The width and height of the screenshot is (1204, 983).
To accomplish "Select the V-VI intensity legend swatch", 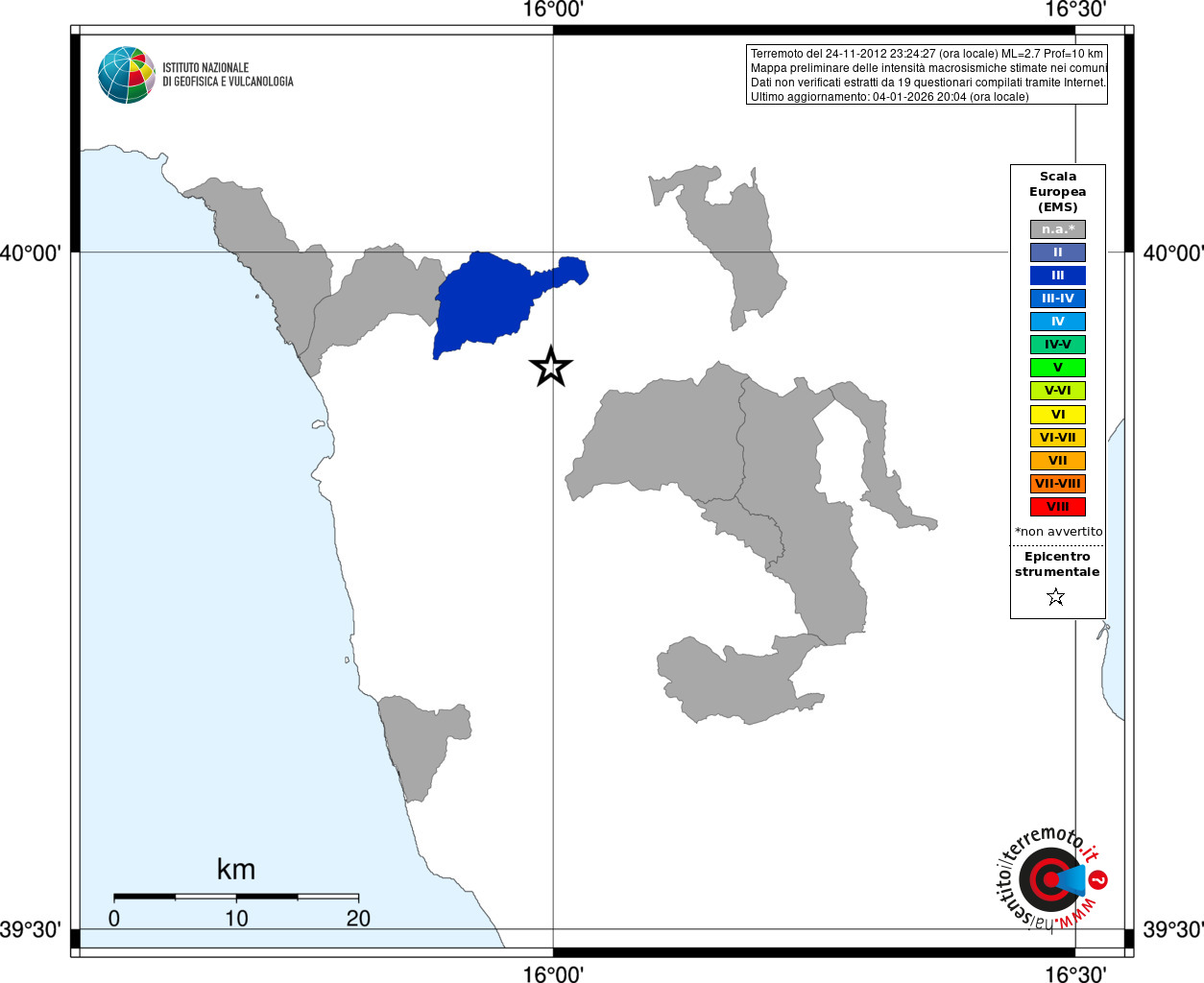I will click(1058, 391).
